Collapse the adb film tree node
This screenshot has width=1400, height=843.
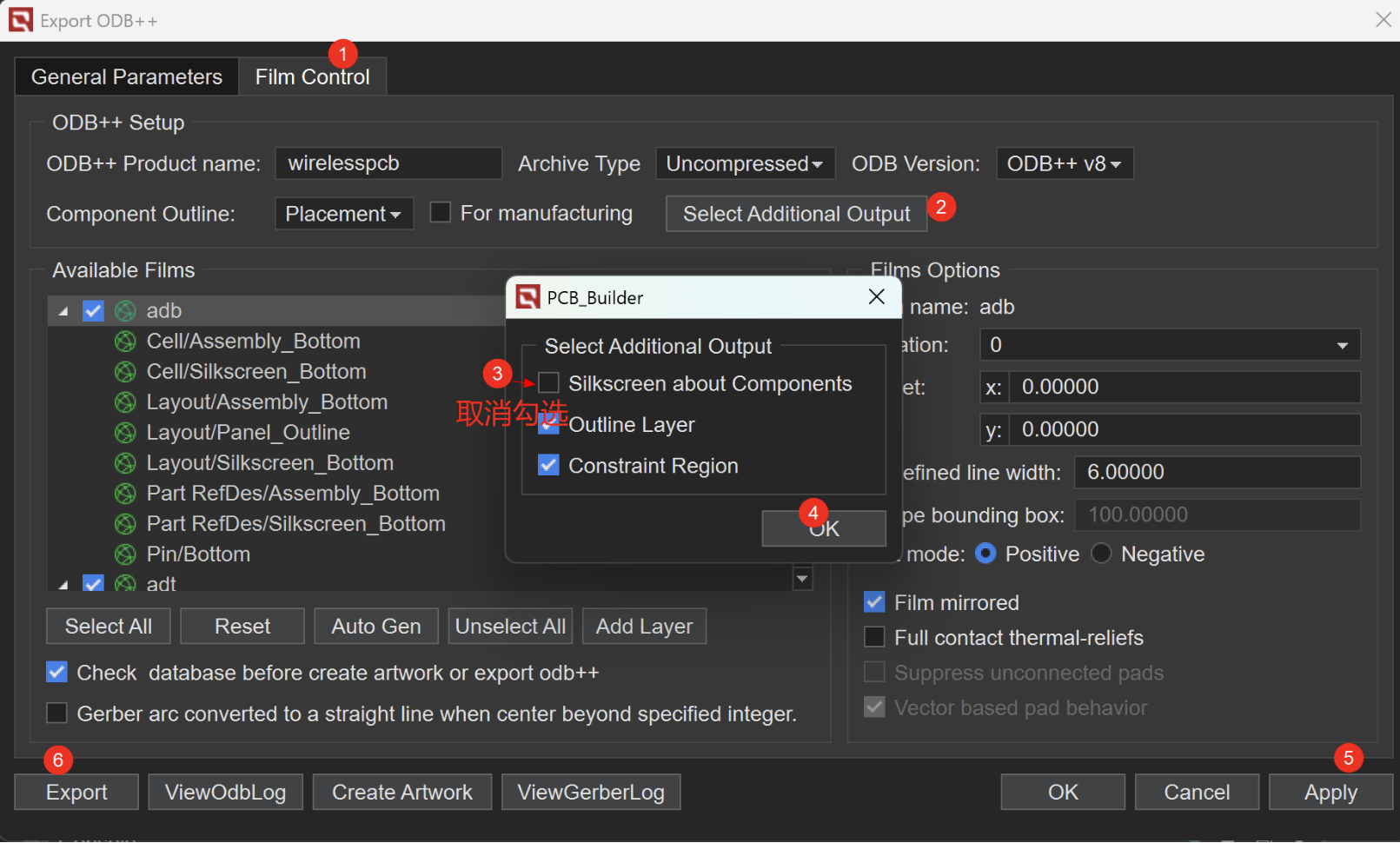(x=63, y=311)
